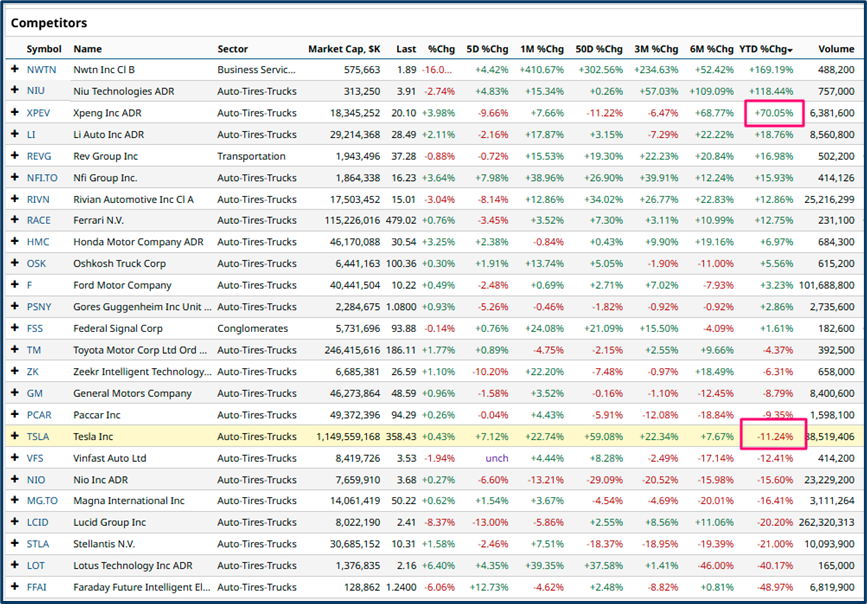Click the NFI.TO symbol link
The height and width of the screenshot is (604, 867).
point(42,177)
